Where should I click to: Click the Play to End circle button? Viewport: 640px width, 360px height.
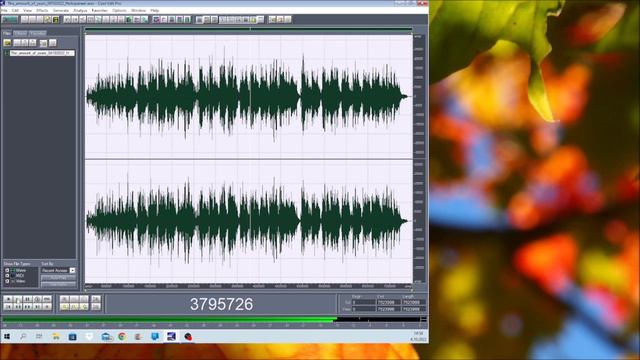click(x=37, y=299)
